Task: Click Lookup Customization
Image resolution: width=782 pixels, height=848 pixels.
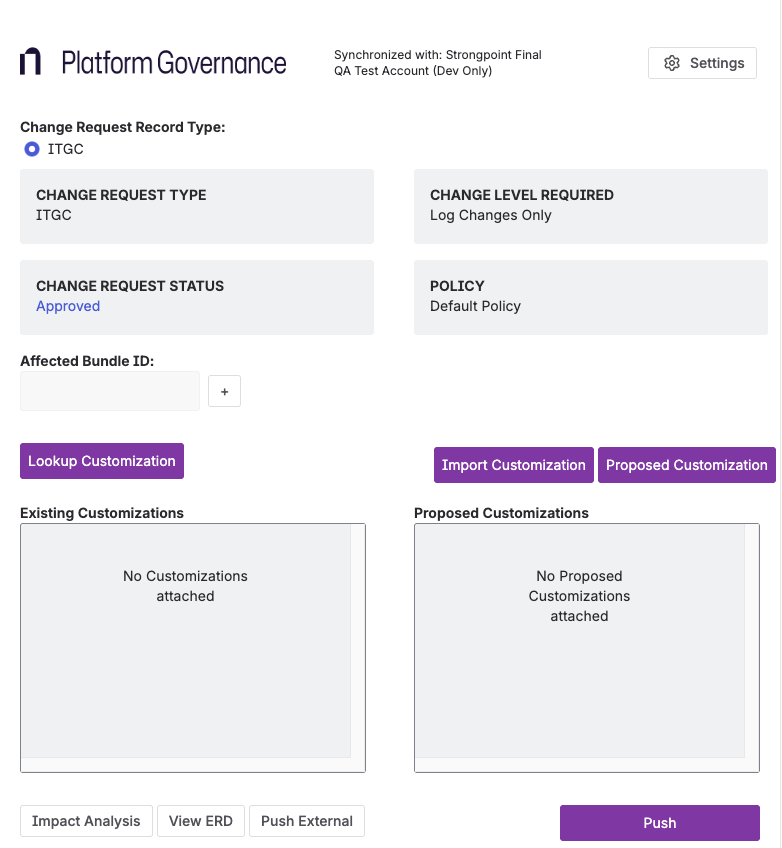Action: click(x=101, y=461)
